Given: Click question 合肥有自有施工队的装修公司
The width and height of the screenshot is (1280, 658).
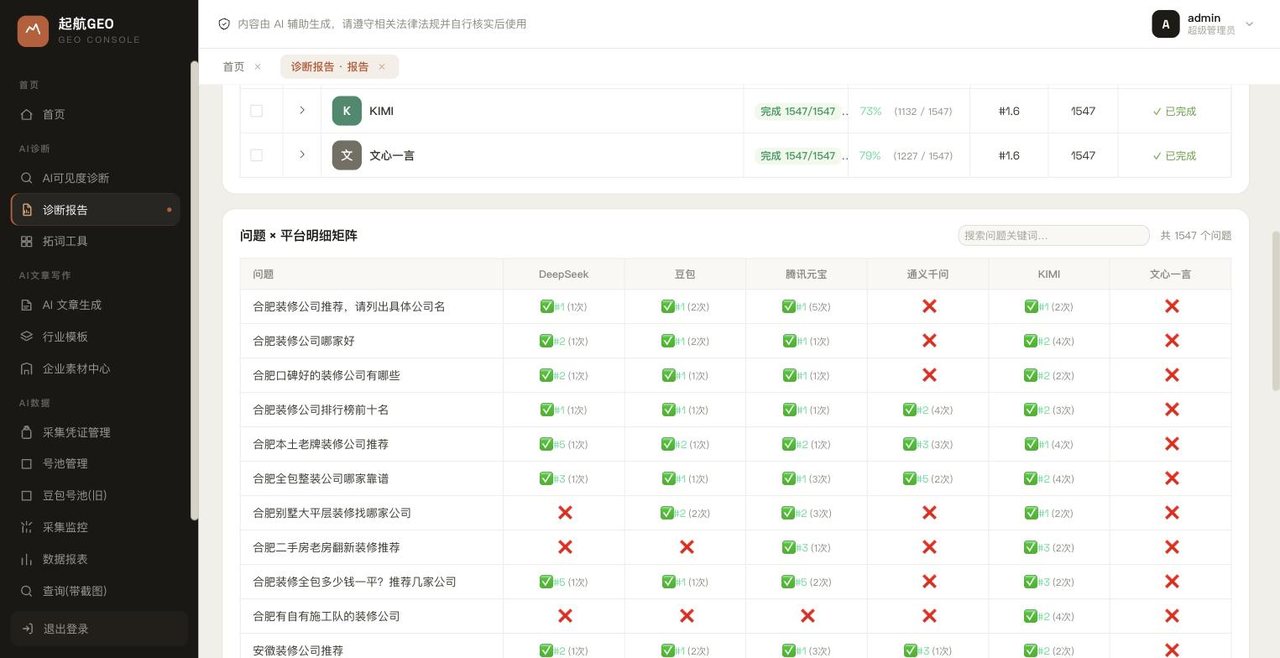Looking at the screenshot, I should (x=326, y=616).
